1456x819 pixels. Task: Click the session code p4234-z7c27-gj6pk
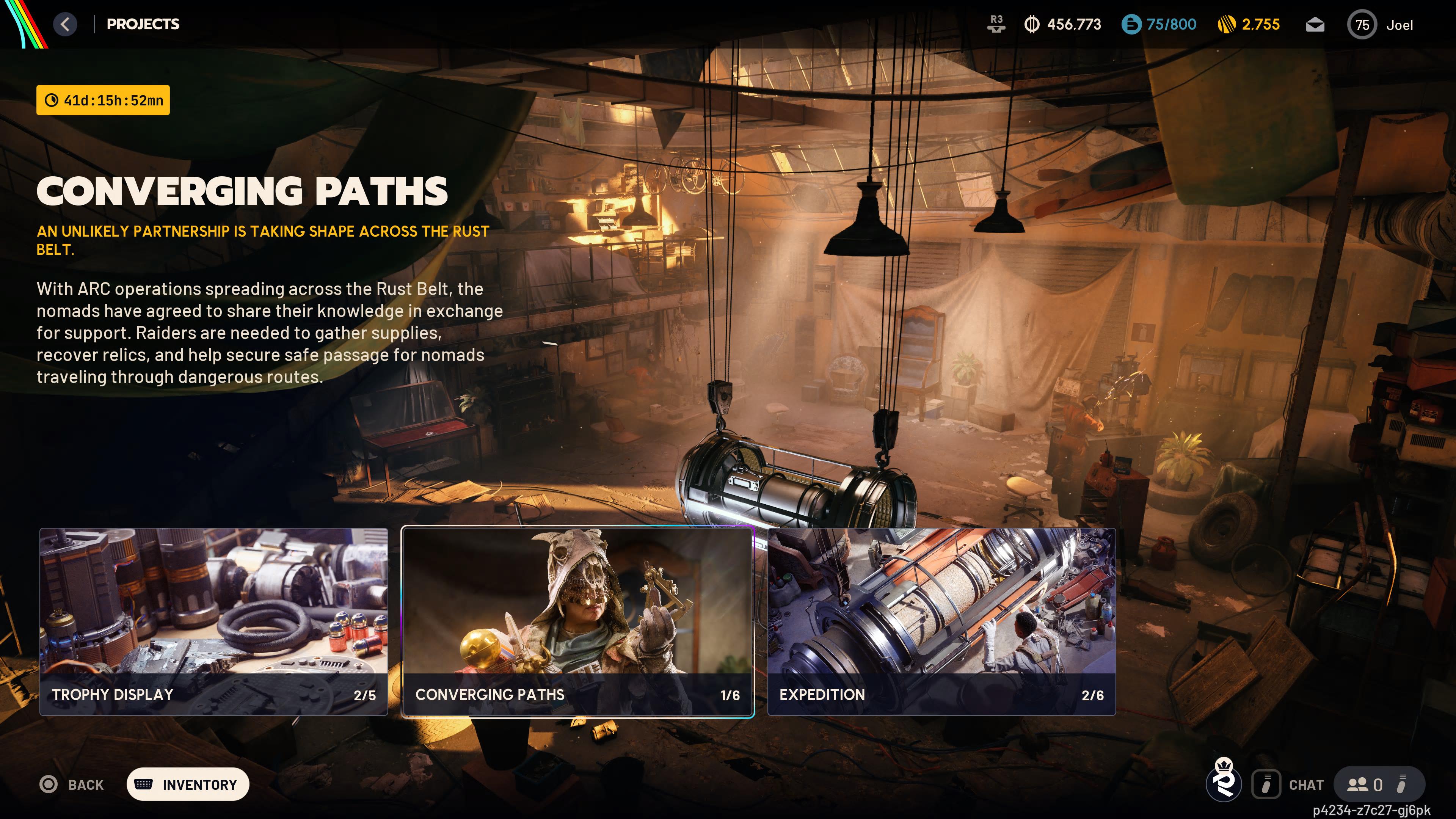pos(1371,810)
